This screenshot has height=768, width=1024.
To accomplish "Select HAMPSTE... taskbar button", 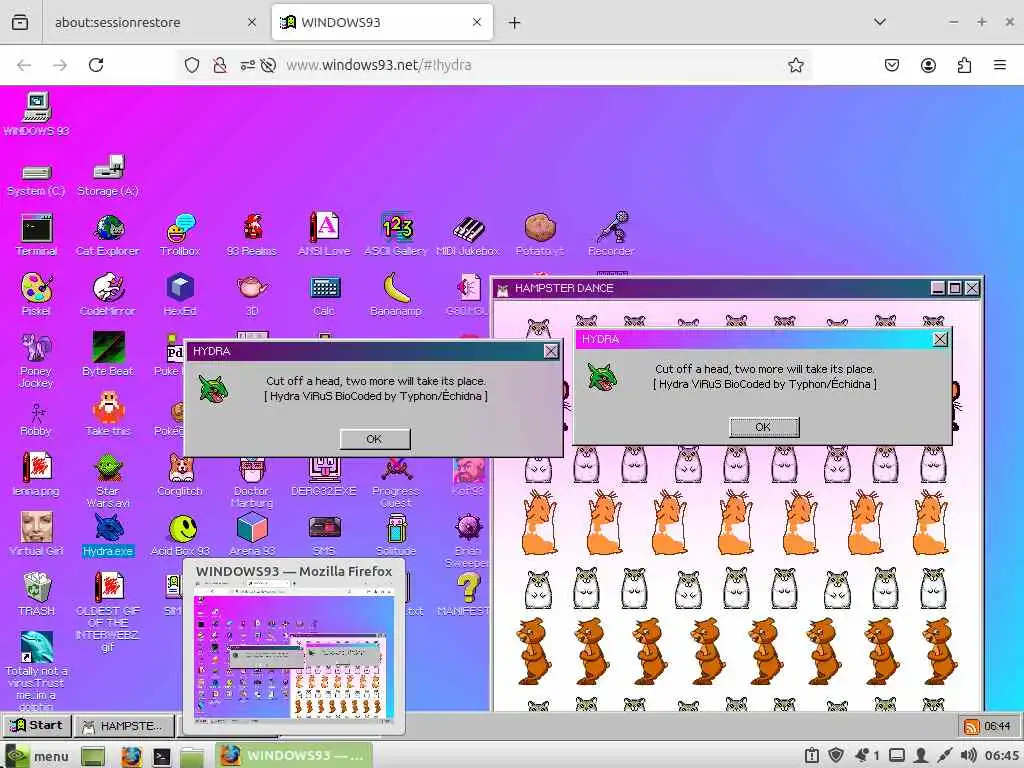I will [x=124, y=726].
